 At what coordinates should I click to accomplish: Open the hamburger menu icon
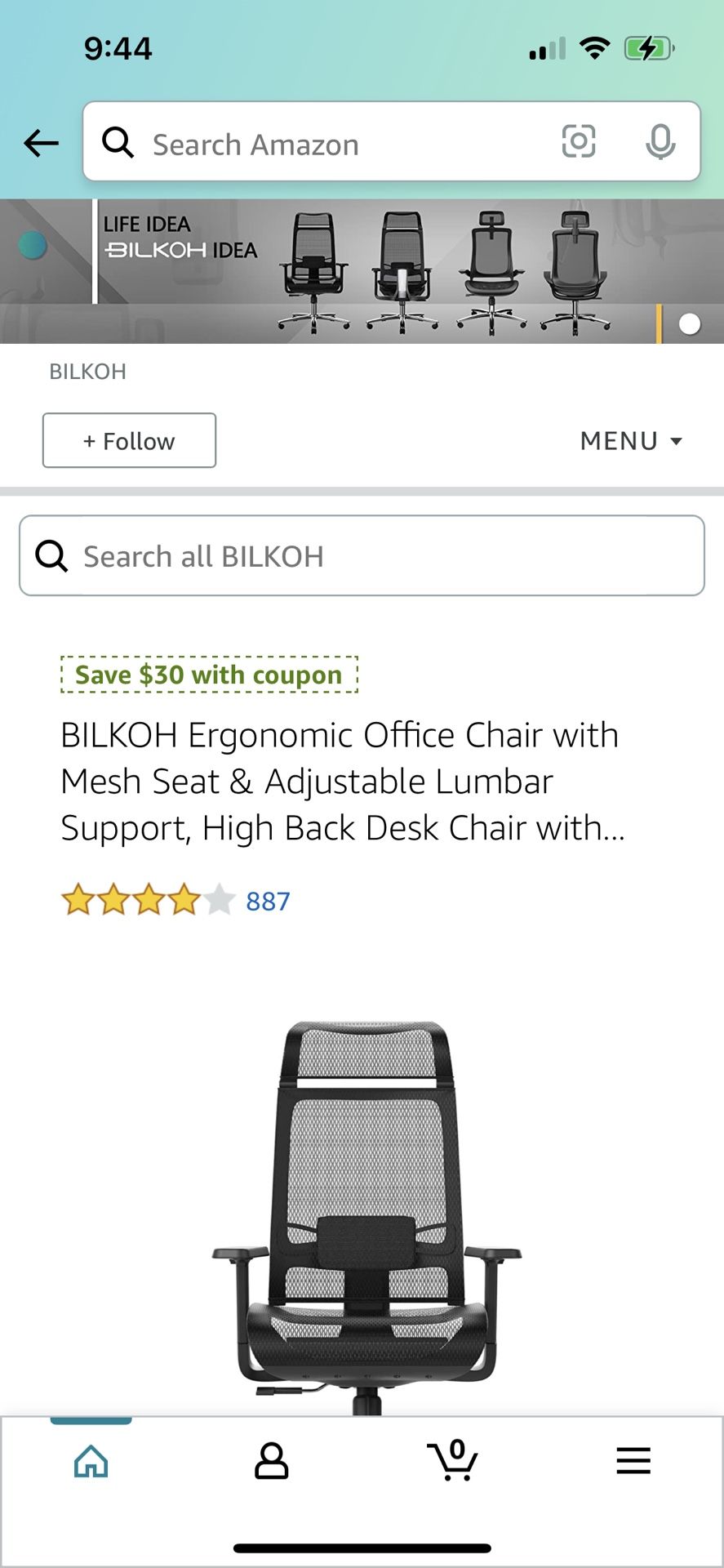(x=633, y=1460)
